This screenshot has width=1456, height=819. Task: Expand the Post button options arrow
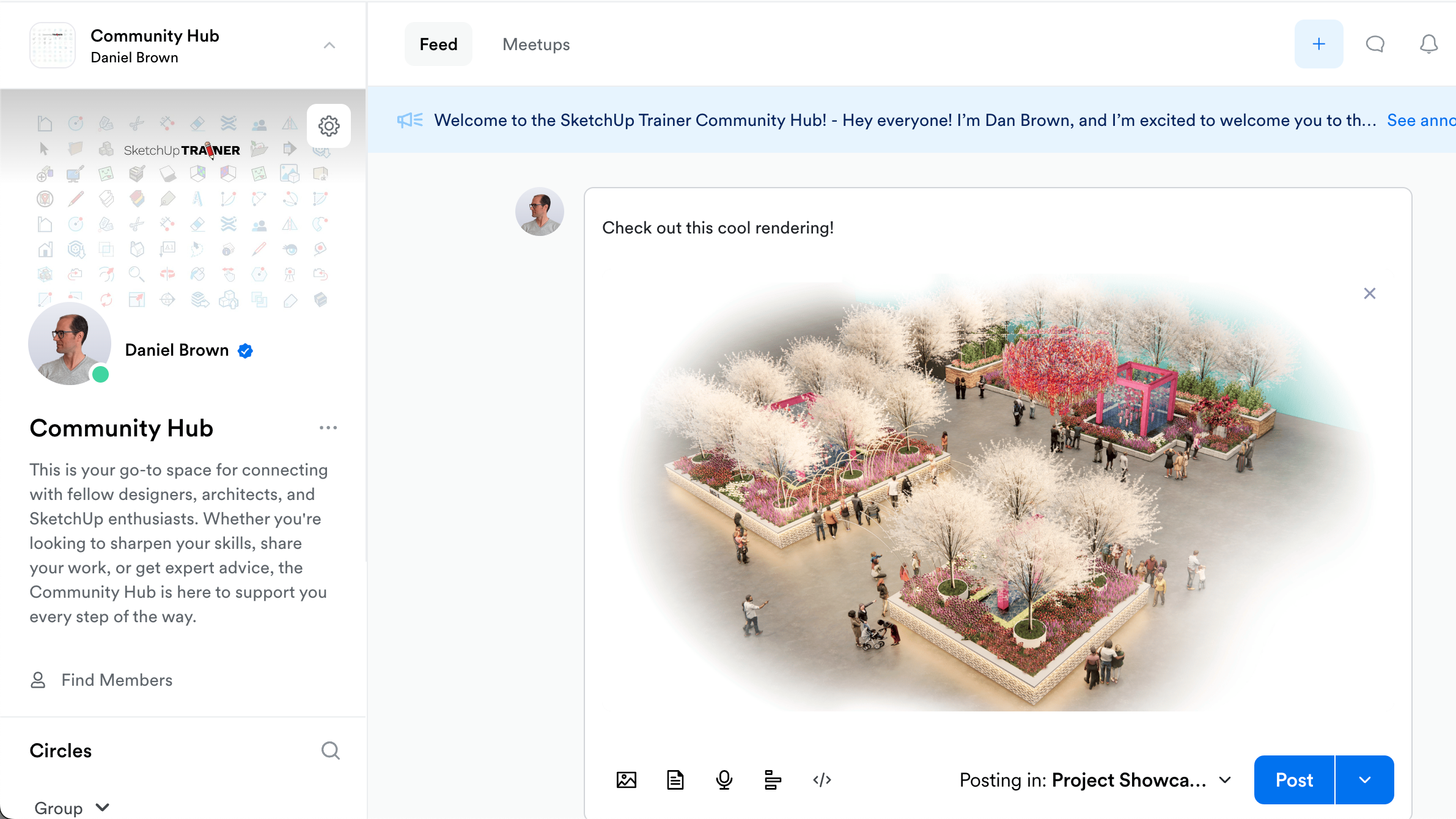pos(1365,780)
